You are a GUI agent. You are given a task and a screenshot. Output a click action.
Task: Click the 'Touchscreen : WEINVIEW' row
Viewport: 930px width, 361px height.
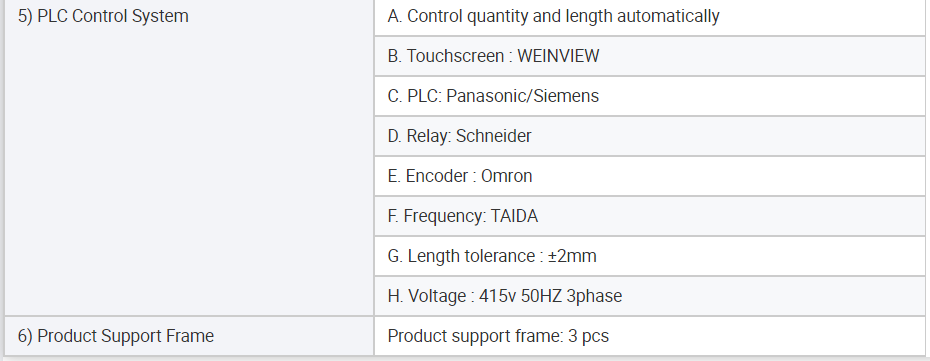point(650,56)
